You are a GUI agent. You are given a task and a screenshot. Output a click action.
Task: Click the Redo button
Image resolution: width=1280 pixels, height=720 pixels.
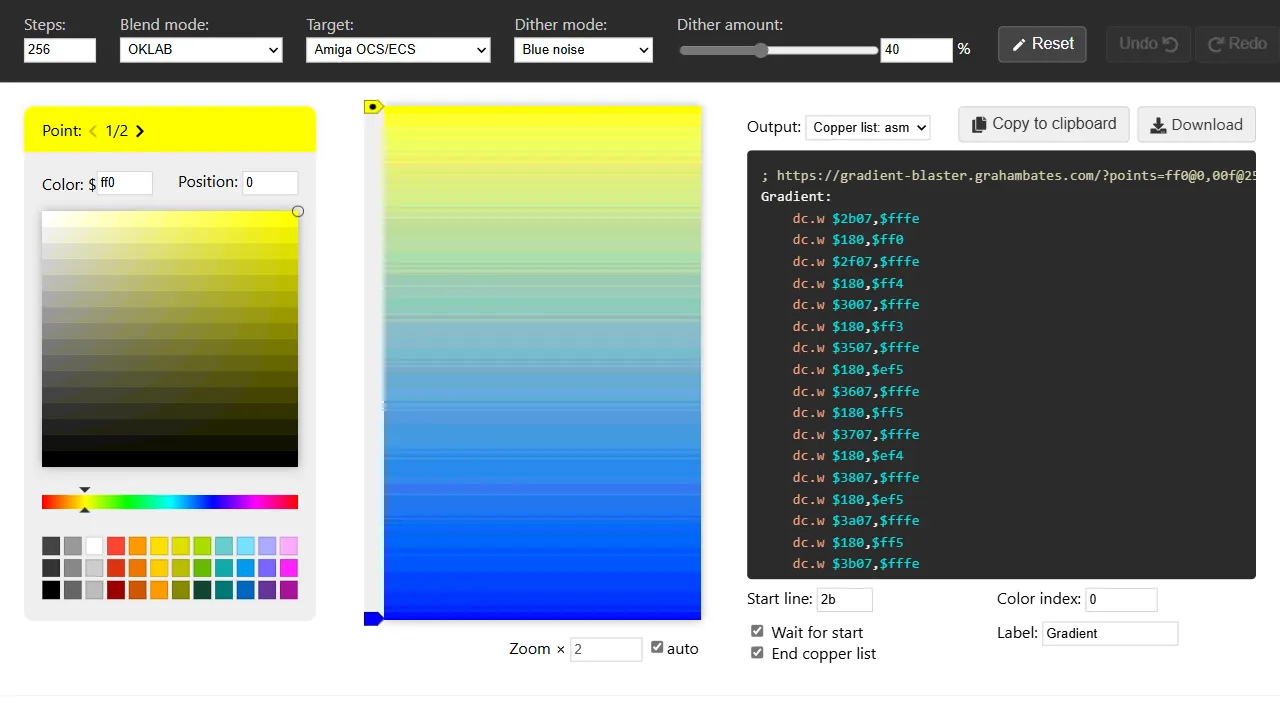click(x=1237, y=44)
